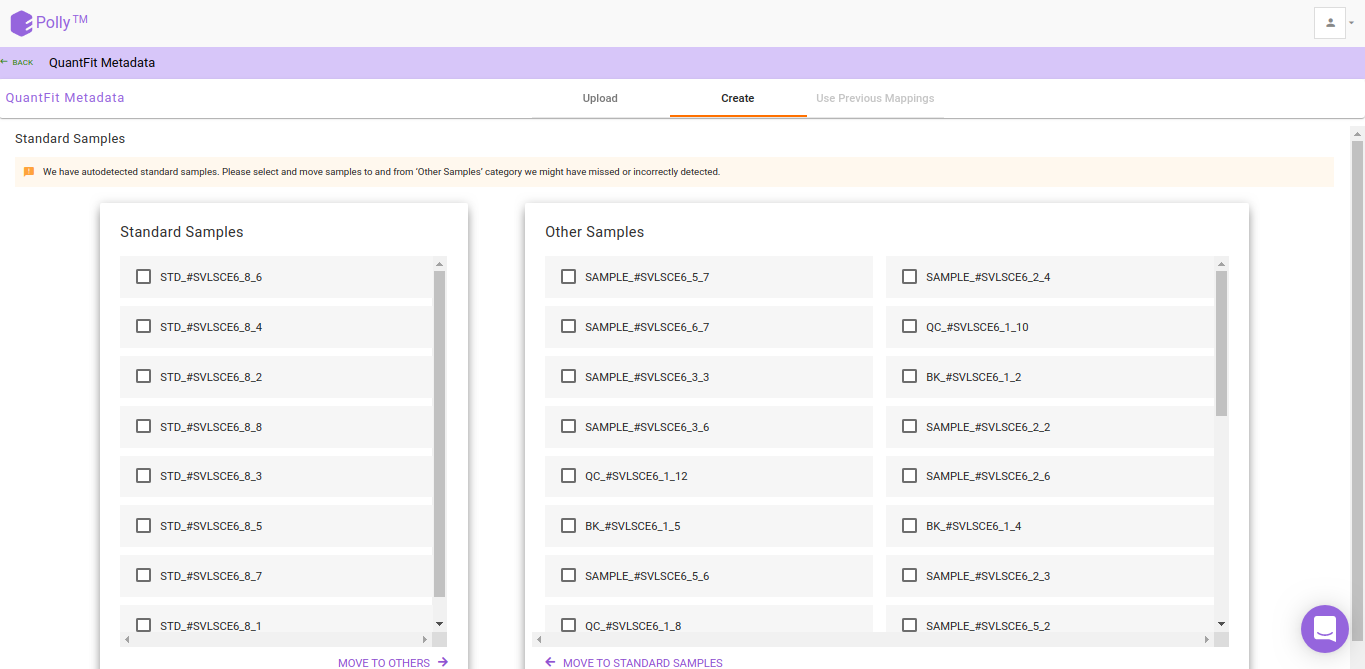The image size is (1365, 669).
Task: Check SAMPLE_#SVLSCE6_6_7 checkbox
Action: pos(568,326)
